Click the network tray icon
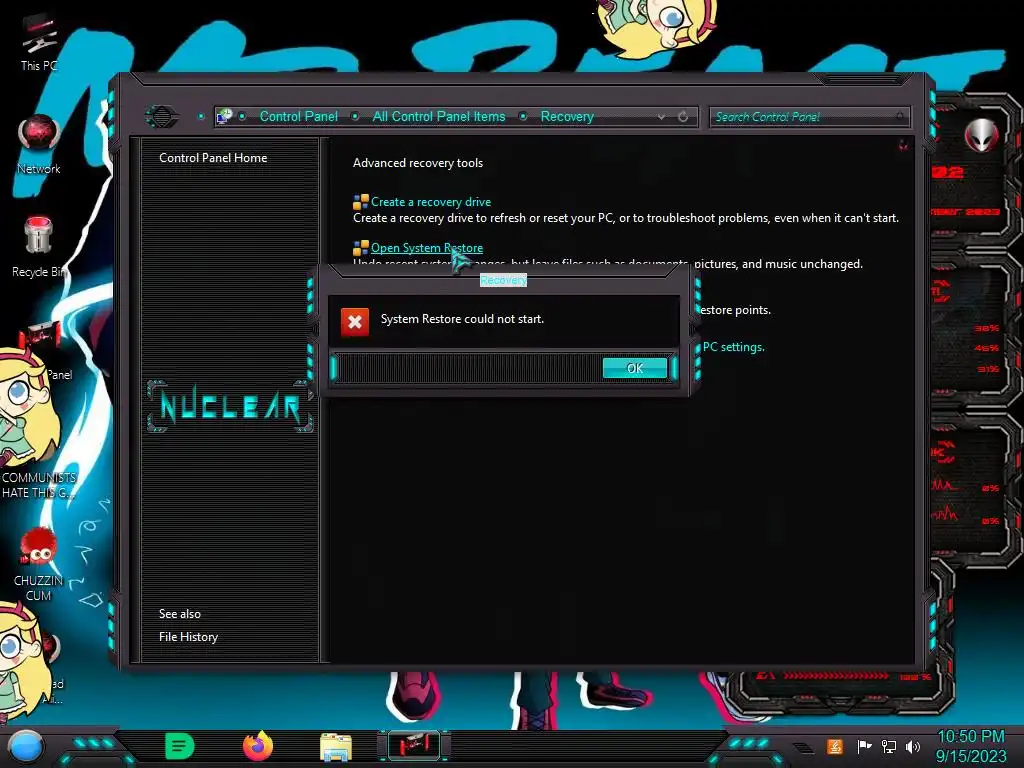This screenshot has width=1024, height=768. coord(888,746)
